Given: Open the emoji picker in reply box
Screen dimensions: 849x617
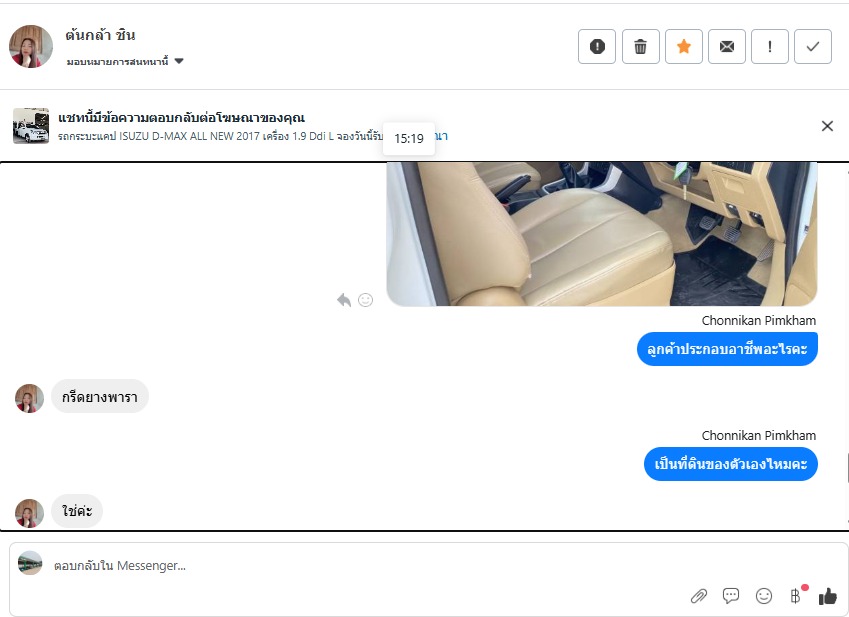Looking at the screenshot, I should click(x=763, y=596).
